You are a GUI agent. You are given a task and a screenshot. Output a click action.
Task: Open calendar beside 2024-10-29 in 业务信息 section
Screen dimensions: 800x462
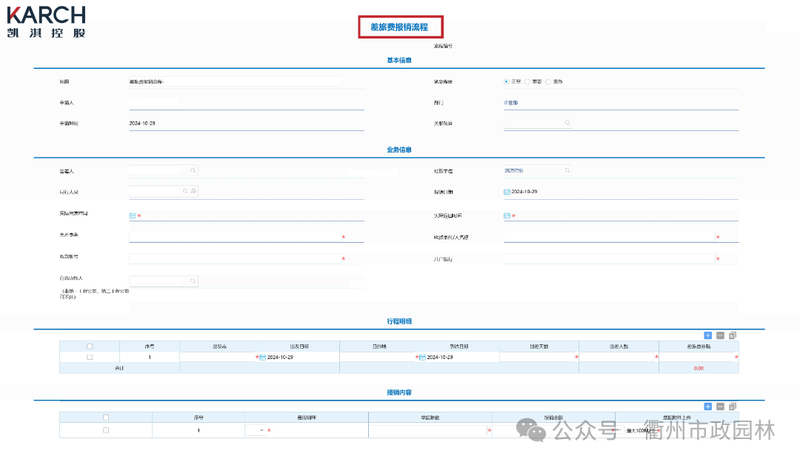(x=507, y=192)
